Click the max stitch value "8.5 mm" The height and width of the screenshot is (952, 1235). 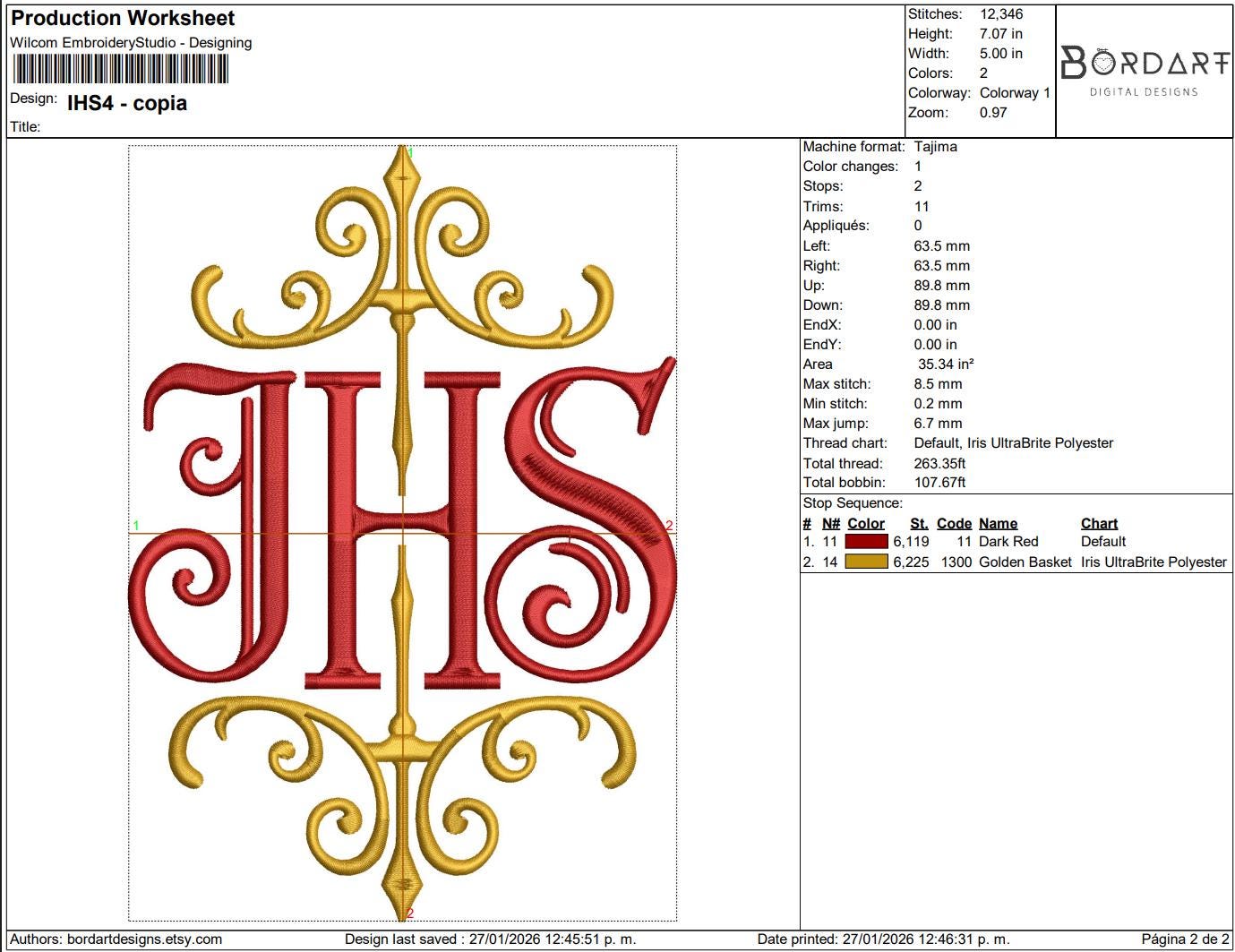coord(938,383)
